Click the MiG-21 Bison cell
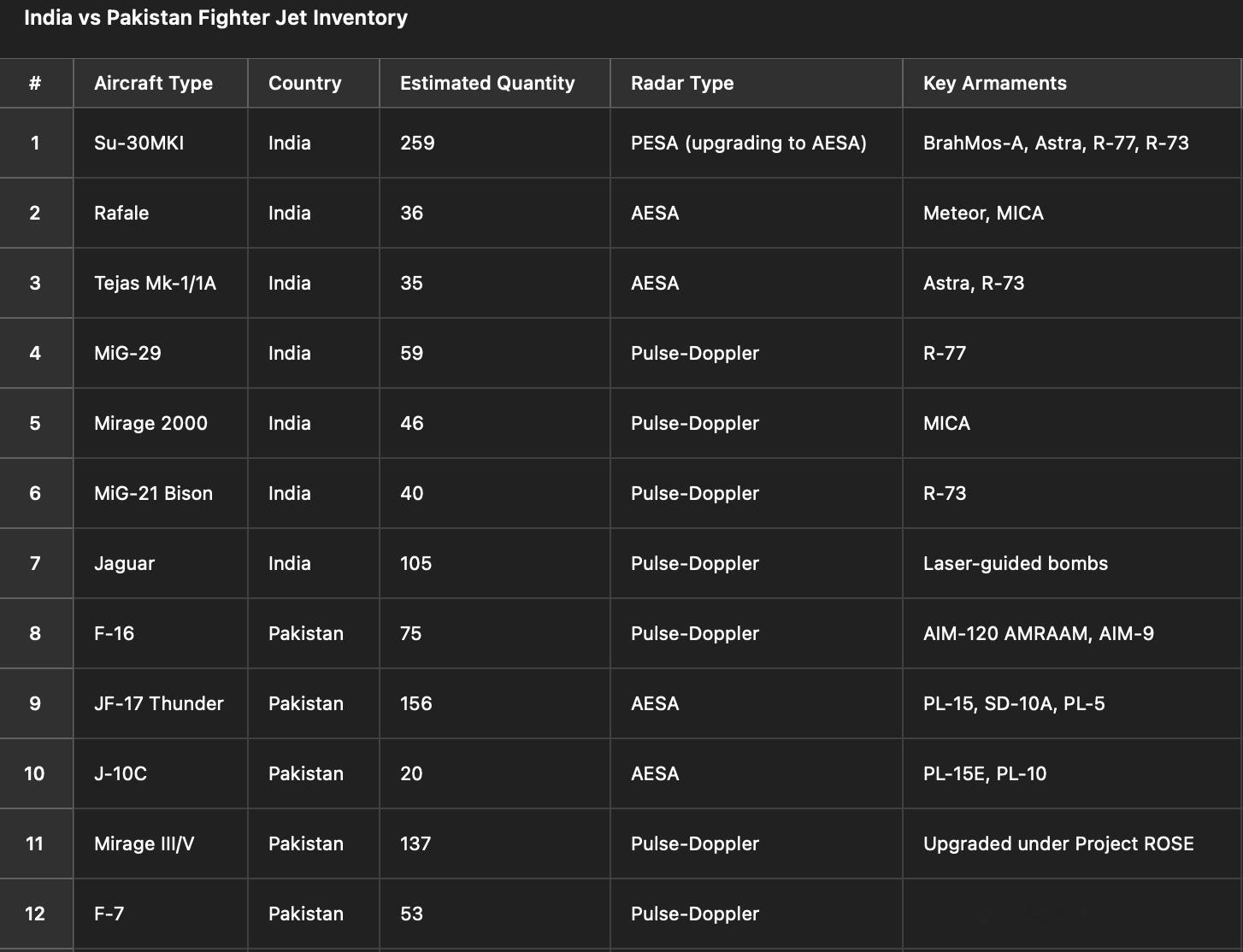 (x=161, y=493)
